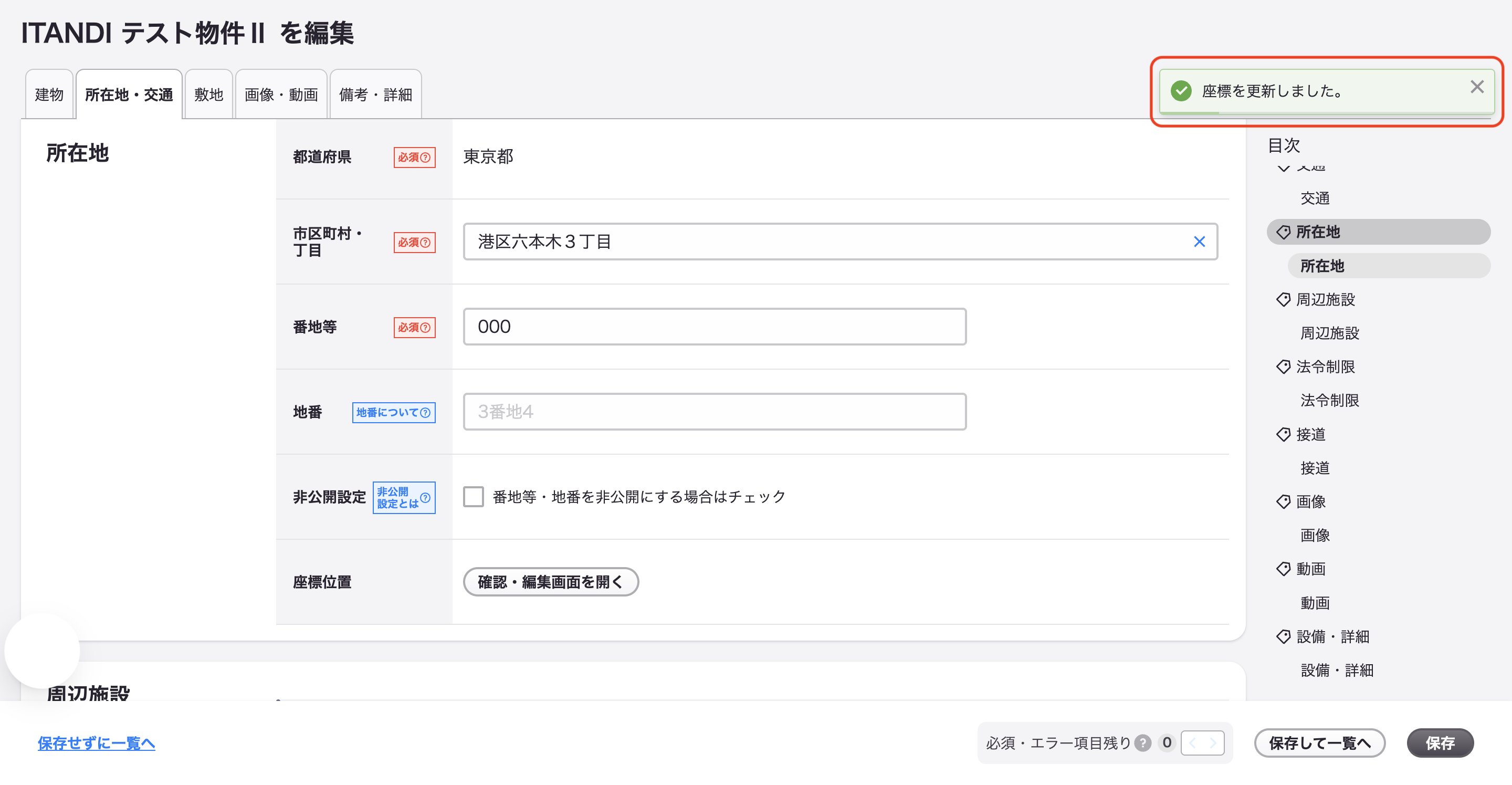Jump to 画像 sub-item in 目次

coord(1315,536)
